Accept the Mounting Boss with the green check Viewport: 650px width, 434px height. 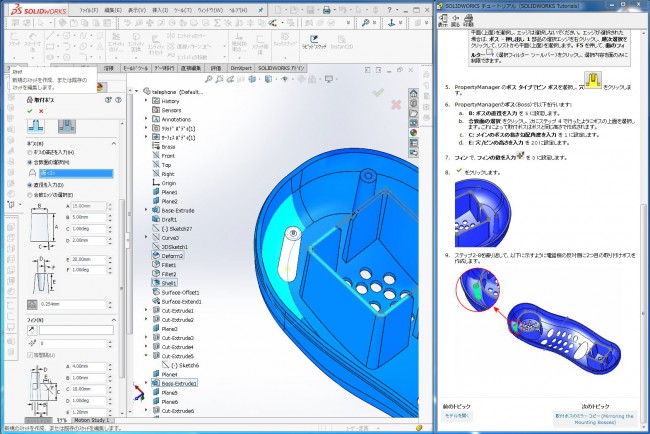pos(29,111)
